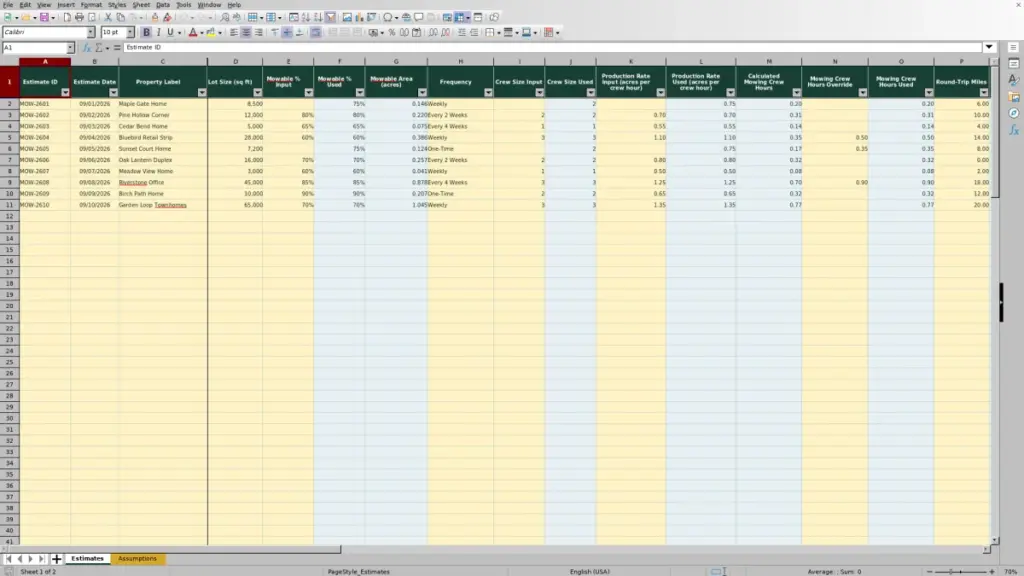
Task: Open the Sheet menu
Action: coord(141,5)
